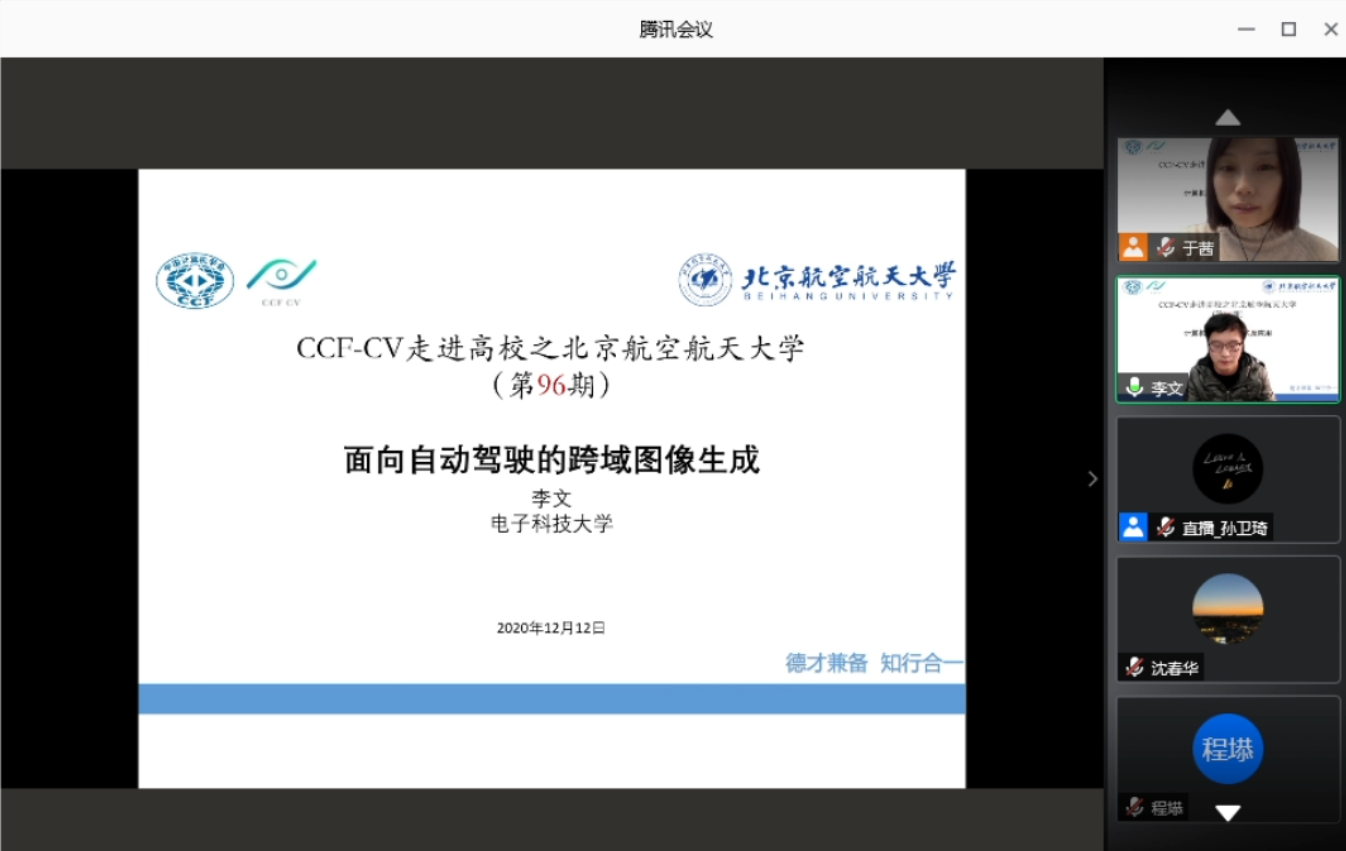The width and height of the screenshot is (1346, 851).
Task: Close the 腾讯会议 window
Action: [1331, 29]
